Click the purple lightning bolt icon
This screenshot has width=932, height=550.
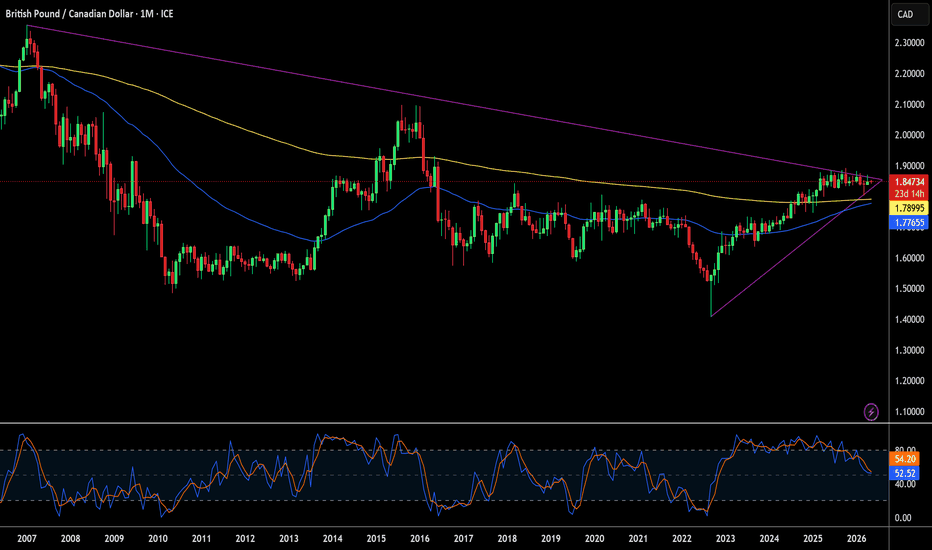click(871, 411)
